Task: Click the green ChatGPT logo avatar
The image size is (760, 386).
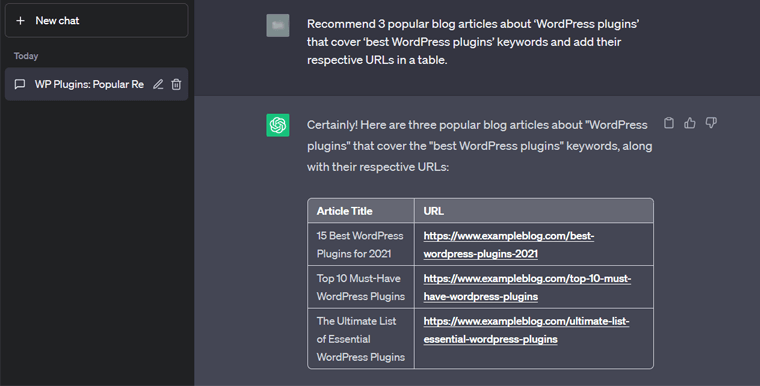Action: click(278, 125)
